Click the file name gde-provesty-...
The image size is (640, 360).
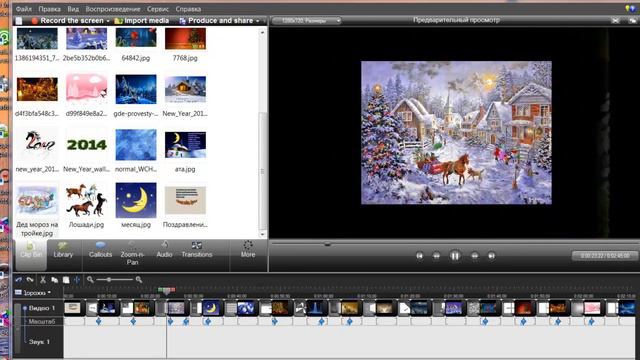pyautogui.click(x=136, y=113)
